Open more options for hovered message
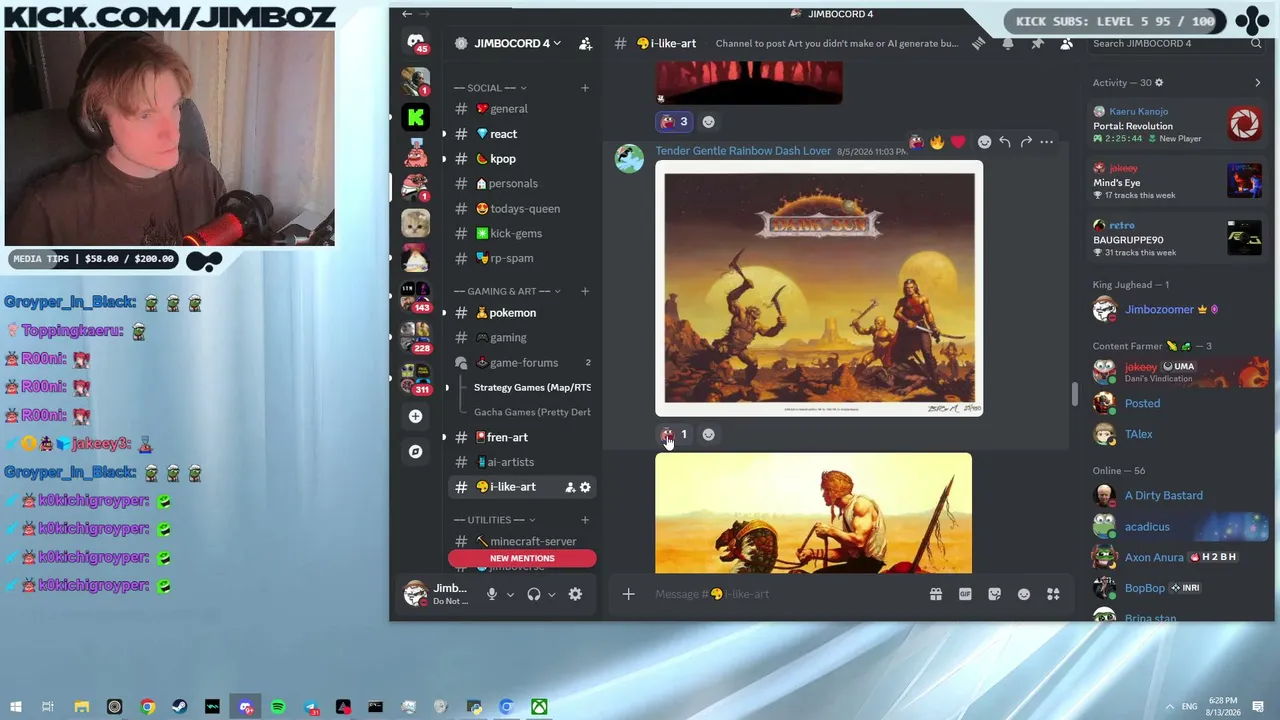 (1047, 142)
